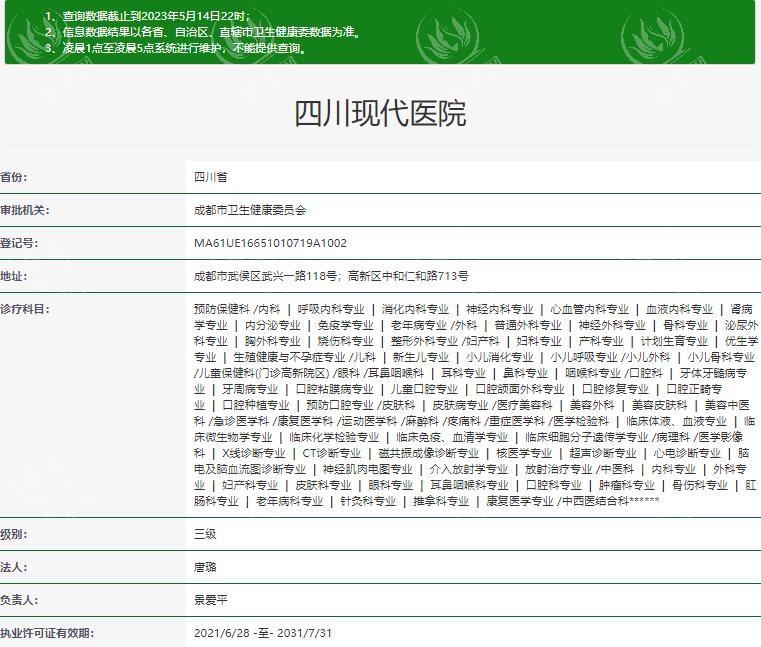Select the province value 四川省
The width and height of the screenshot is (761, 647).
[211, 177]
